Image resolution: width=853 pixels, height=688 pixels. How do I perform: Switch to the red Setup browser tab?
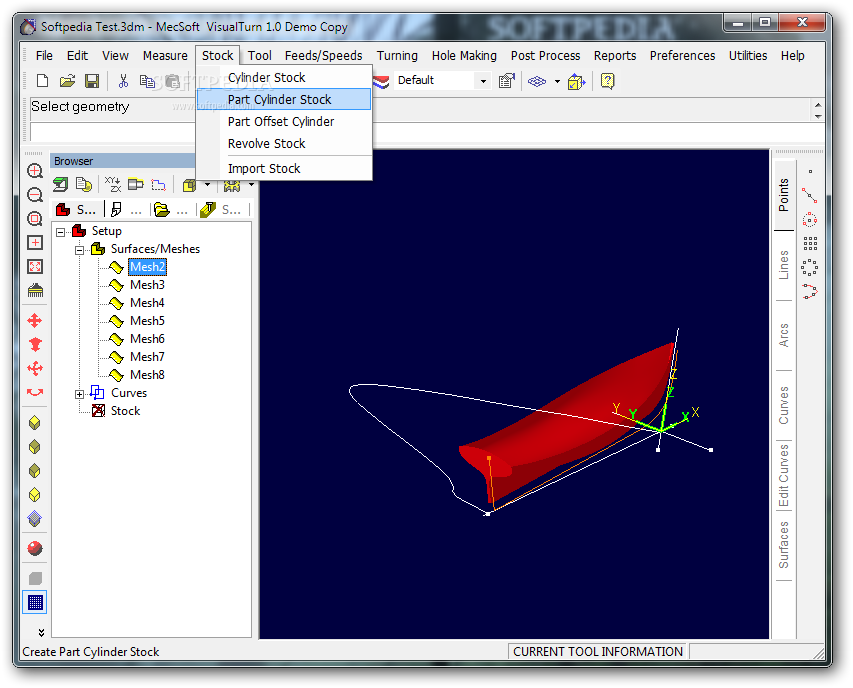coord(76,209)
